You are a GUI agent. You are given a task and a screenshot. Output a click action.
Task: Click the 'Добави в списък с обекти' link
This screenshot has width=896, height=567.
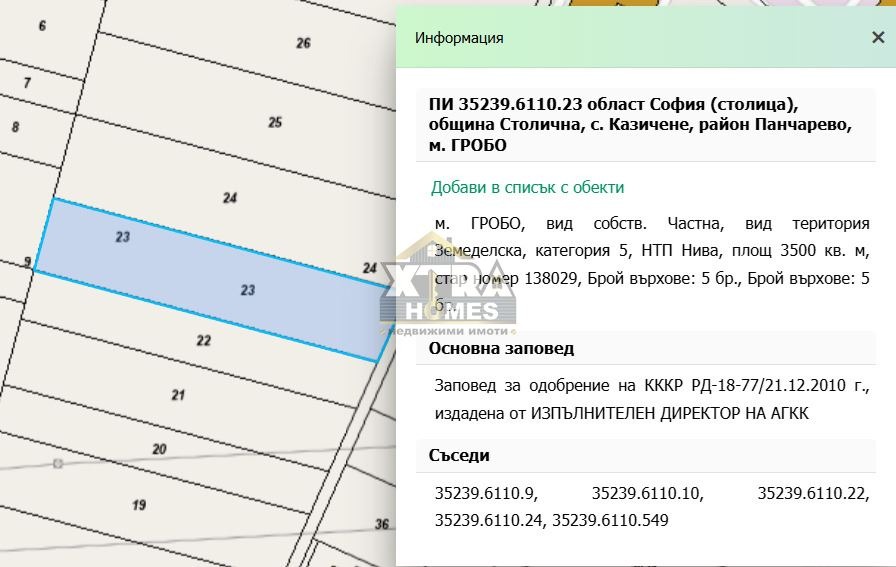pyautogui.click(x=527, y=188)
